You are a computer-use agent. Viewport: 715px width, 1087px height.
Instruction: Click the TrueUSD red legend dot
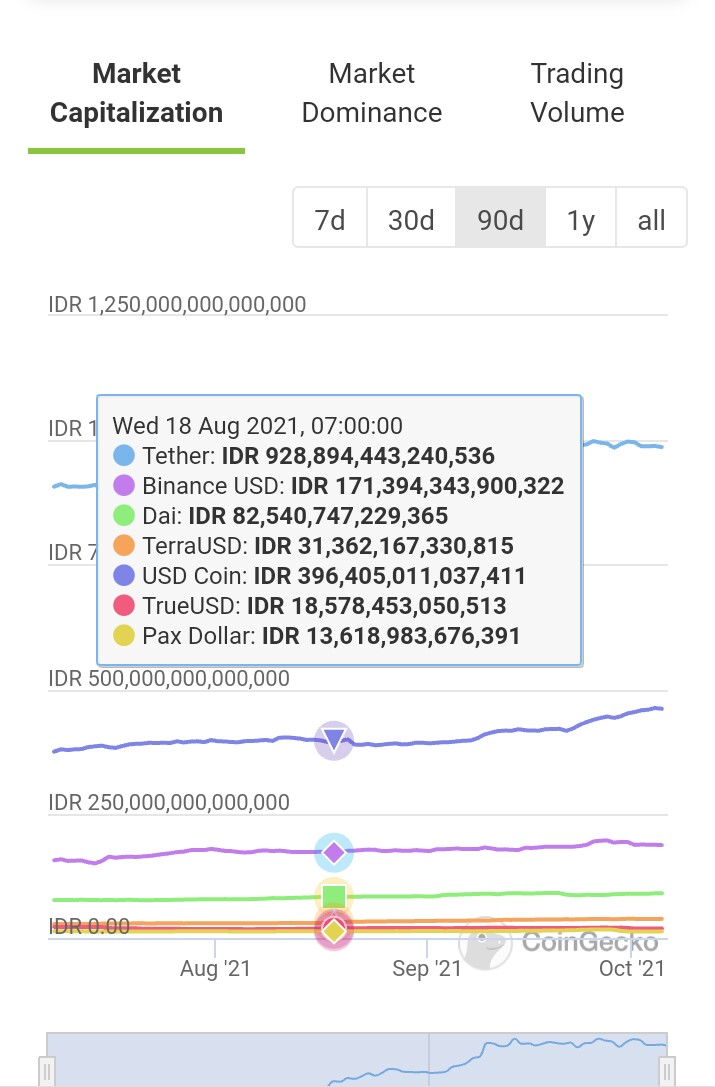click(x=123, y=605)
